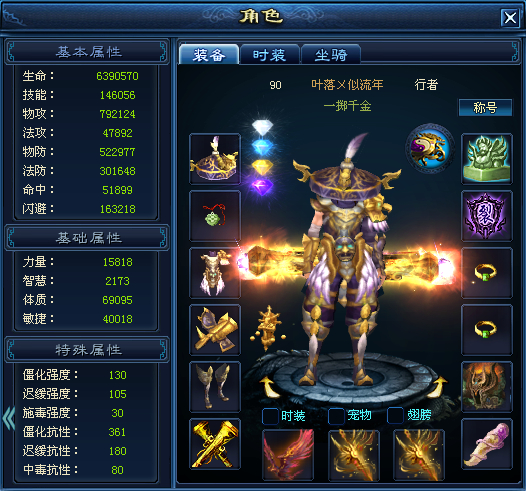This screenshot has height=491, width=526.
Task: Click the 称号 title button
Action: coord(485,107)
